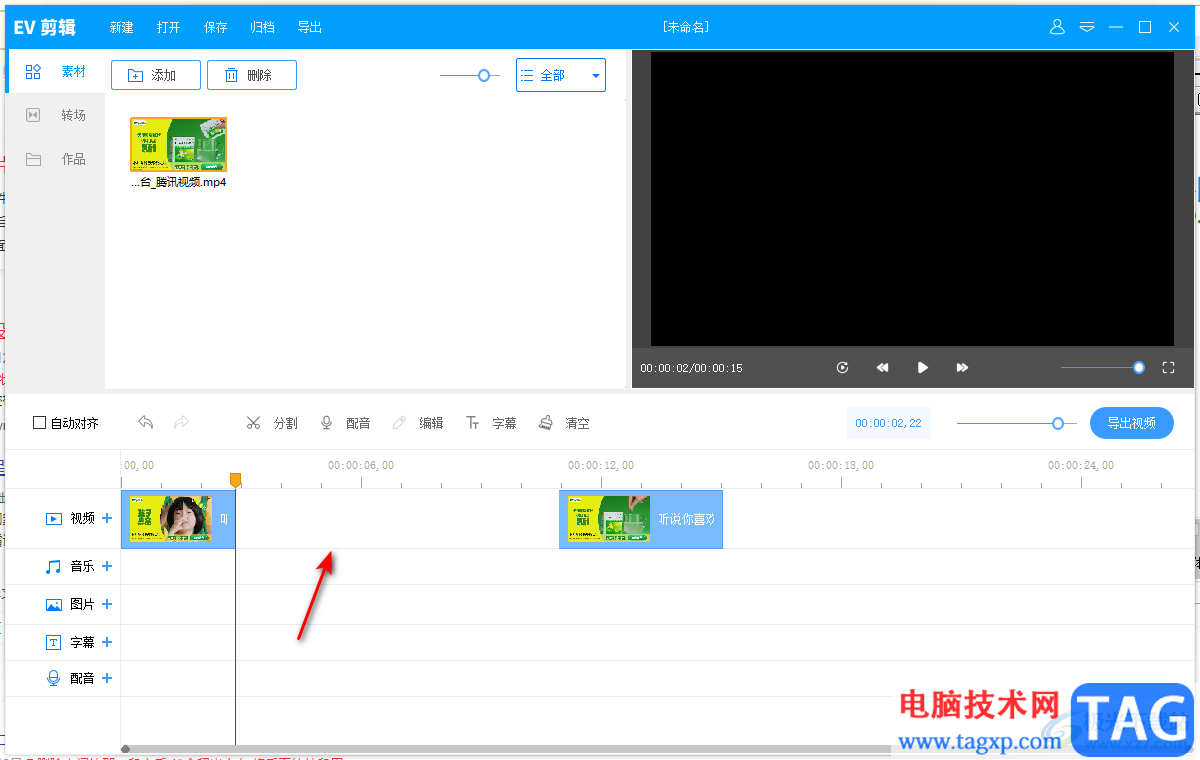This screenshot has width=1200, height=760.
Task: Click the 00:00:24,00 ruler label
Action: pos(1081,465)
